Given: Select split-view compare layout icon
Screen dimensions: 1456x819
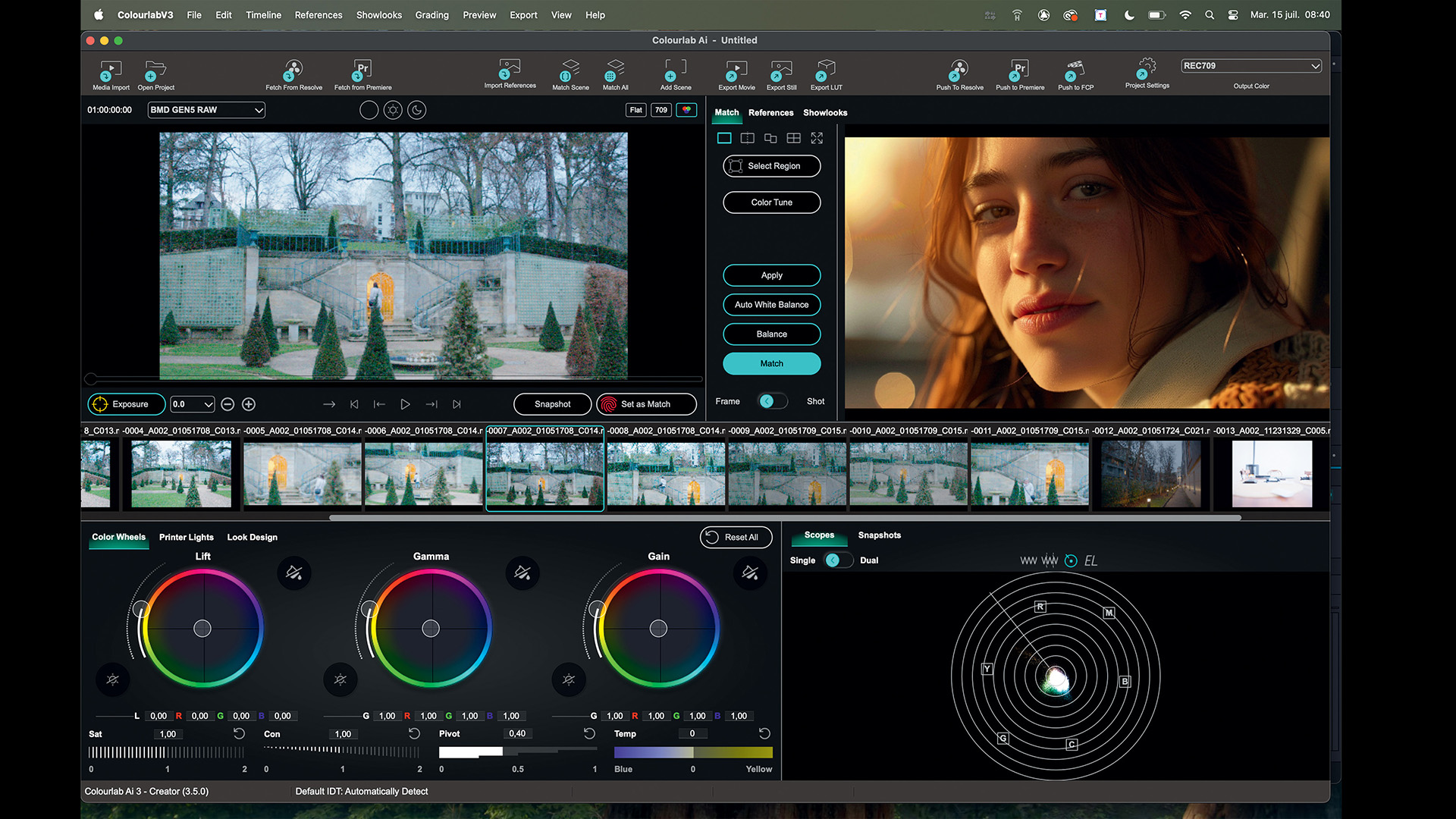Looking at the screenshot, I should [x=747, y=138].
